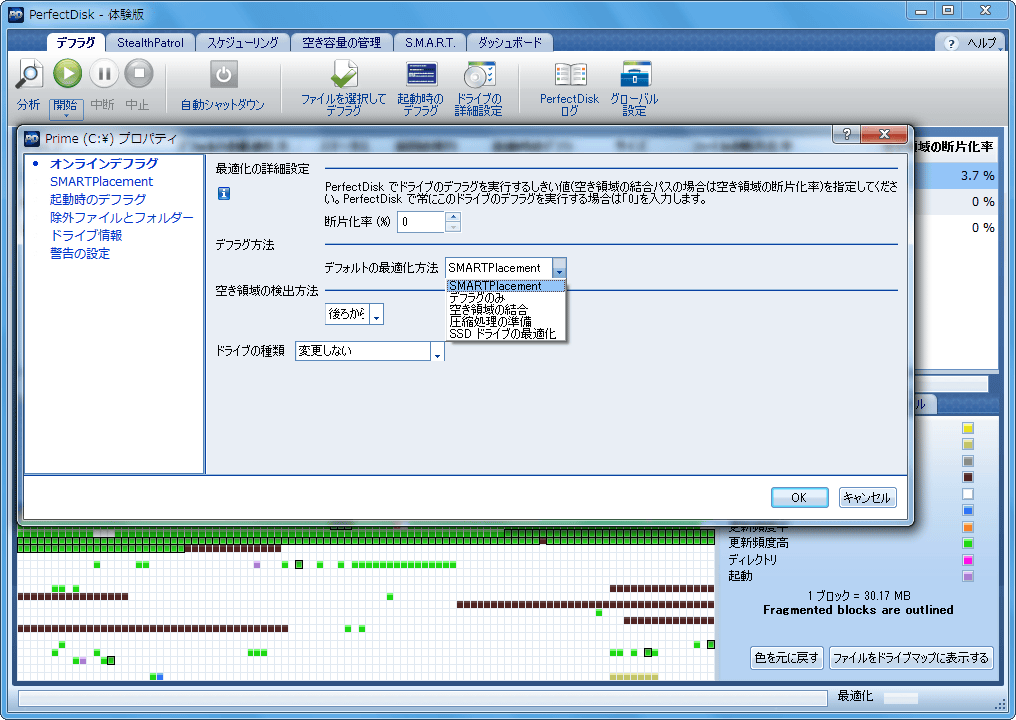Screen dimensions: 1016x720
Task: Choose SMARTPlacement in the dropdown list
Action: (506, 286)
